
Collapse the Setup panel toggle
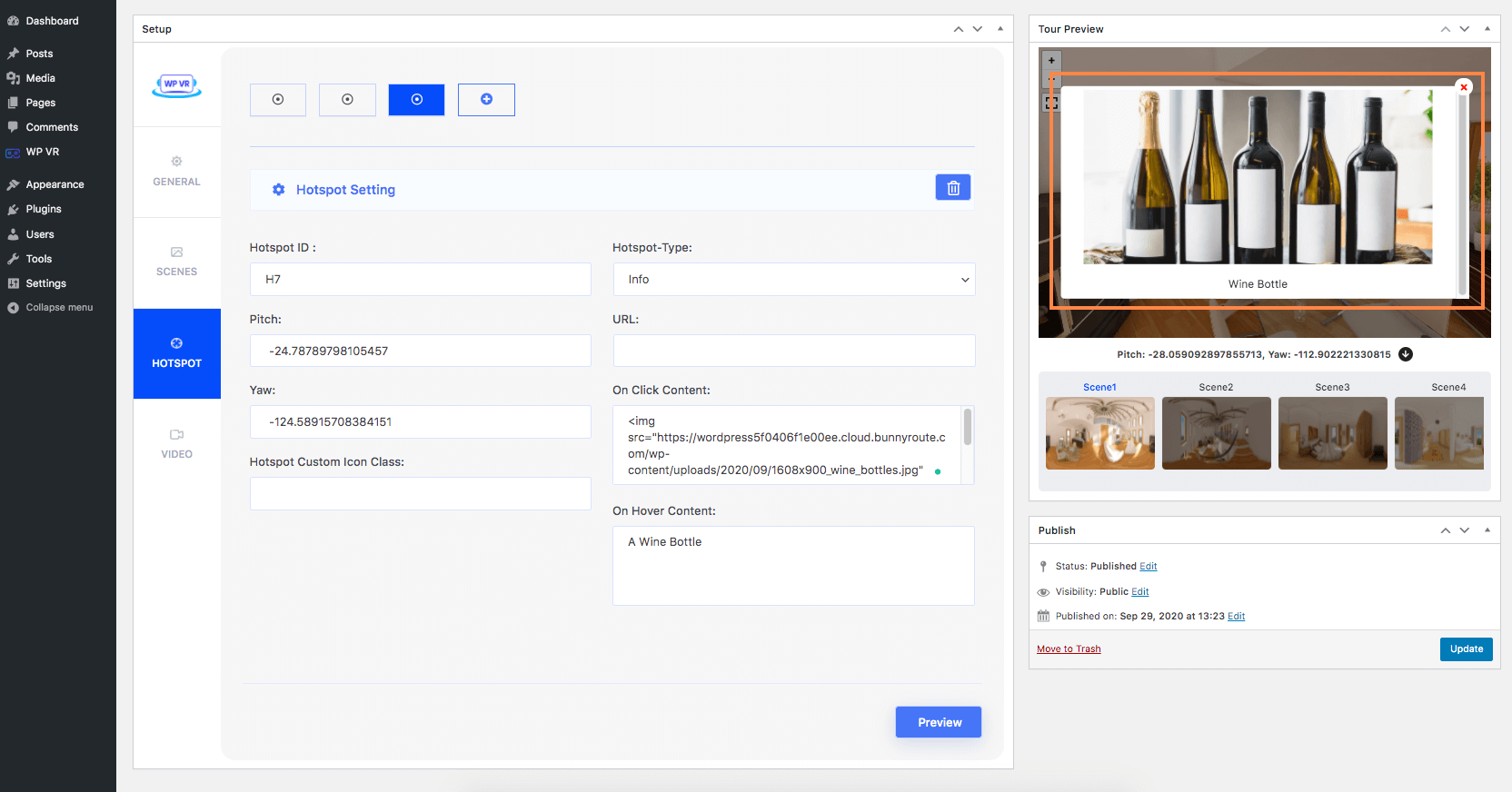[1000, 29]
